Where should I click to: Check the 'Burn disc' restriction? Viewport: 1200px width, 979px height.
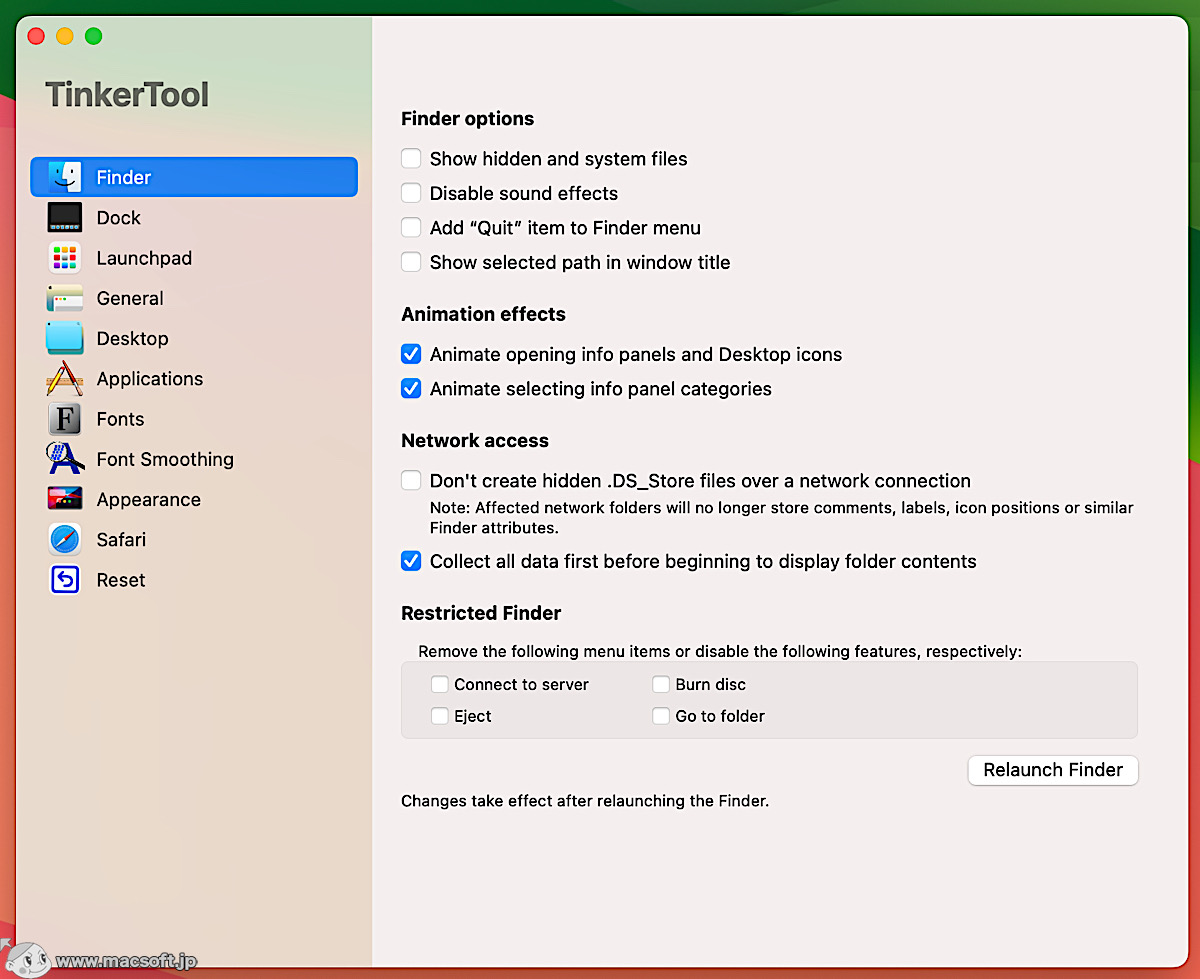pyautogui.click(x=661, y=684)
